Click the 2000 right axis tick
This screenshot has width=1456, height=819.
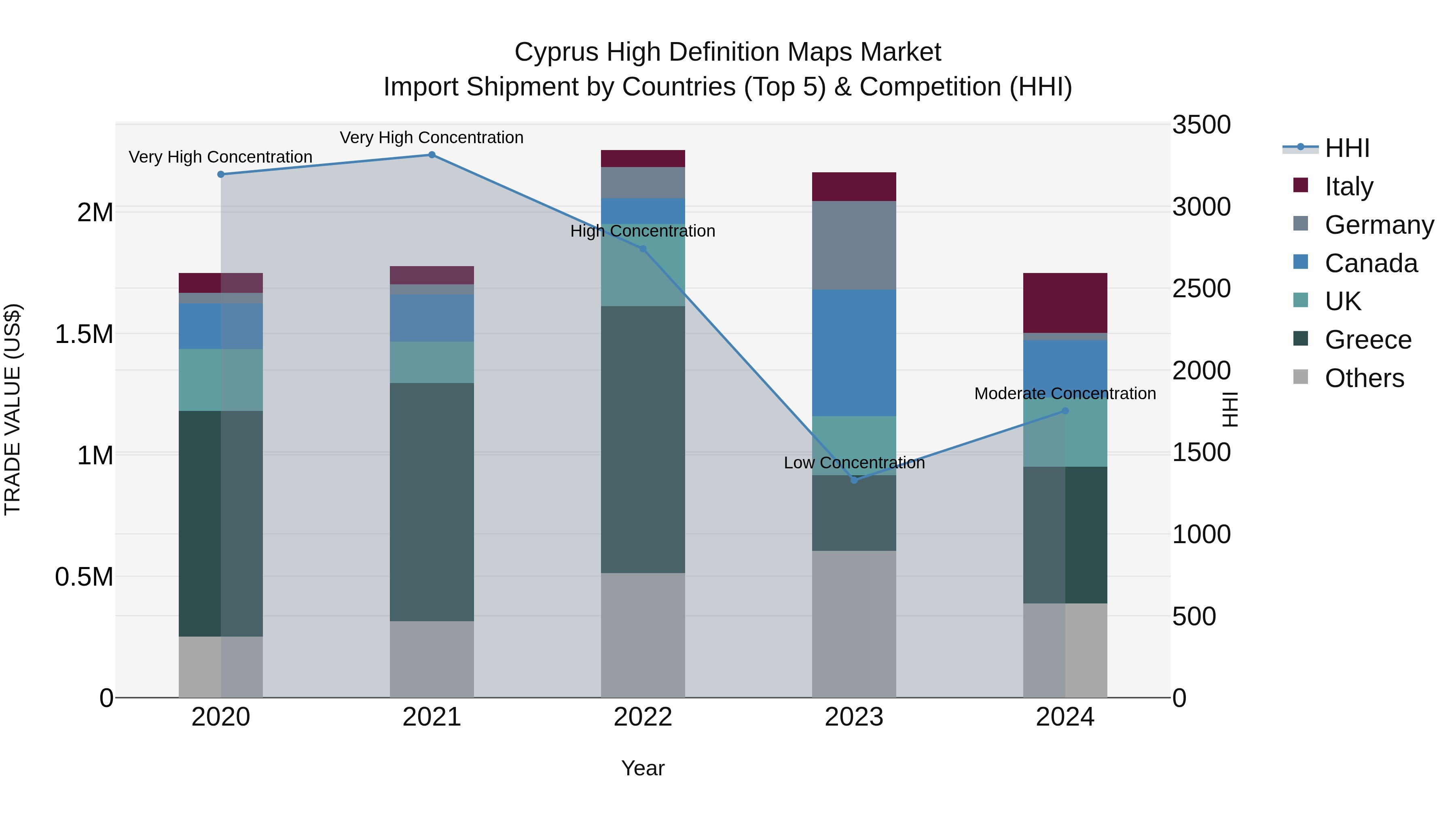coord(1202,370)
